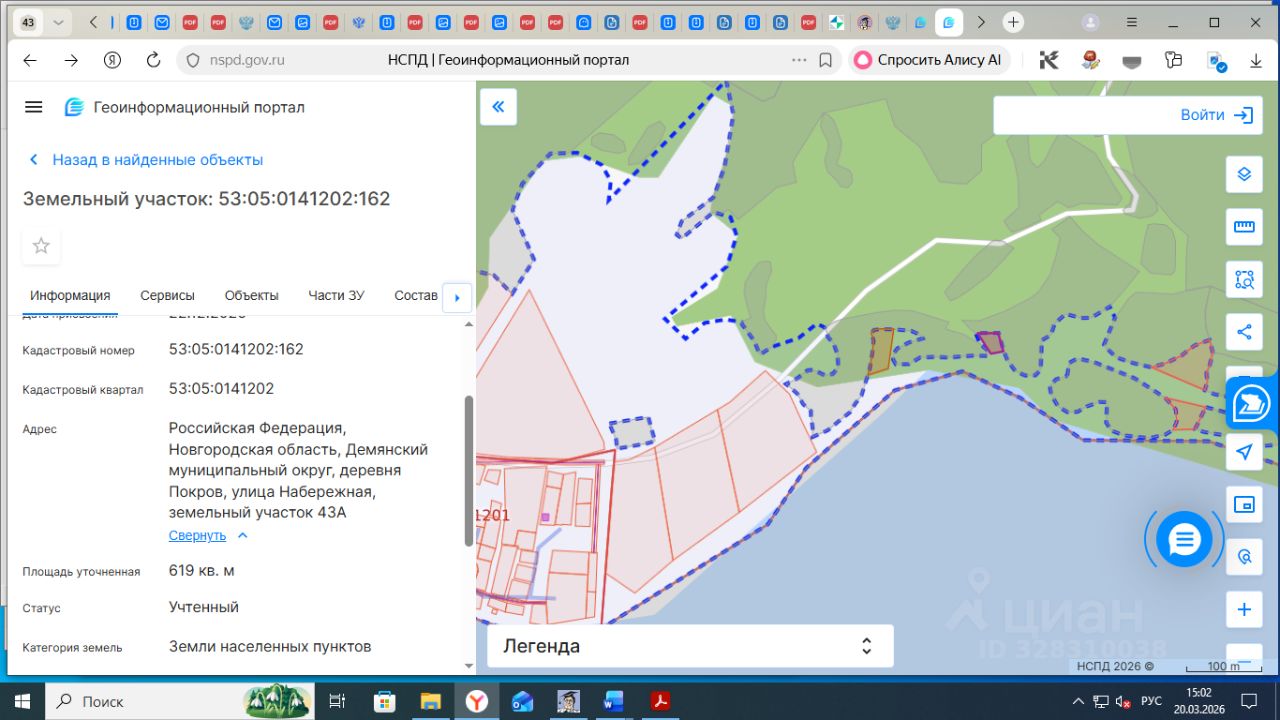Screen dimensions: 1280x720
Task: Click the status value Учтенный
Action: click(x=204, y=607)
